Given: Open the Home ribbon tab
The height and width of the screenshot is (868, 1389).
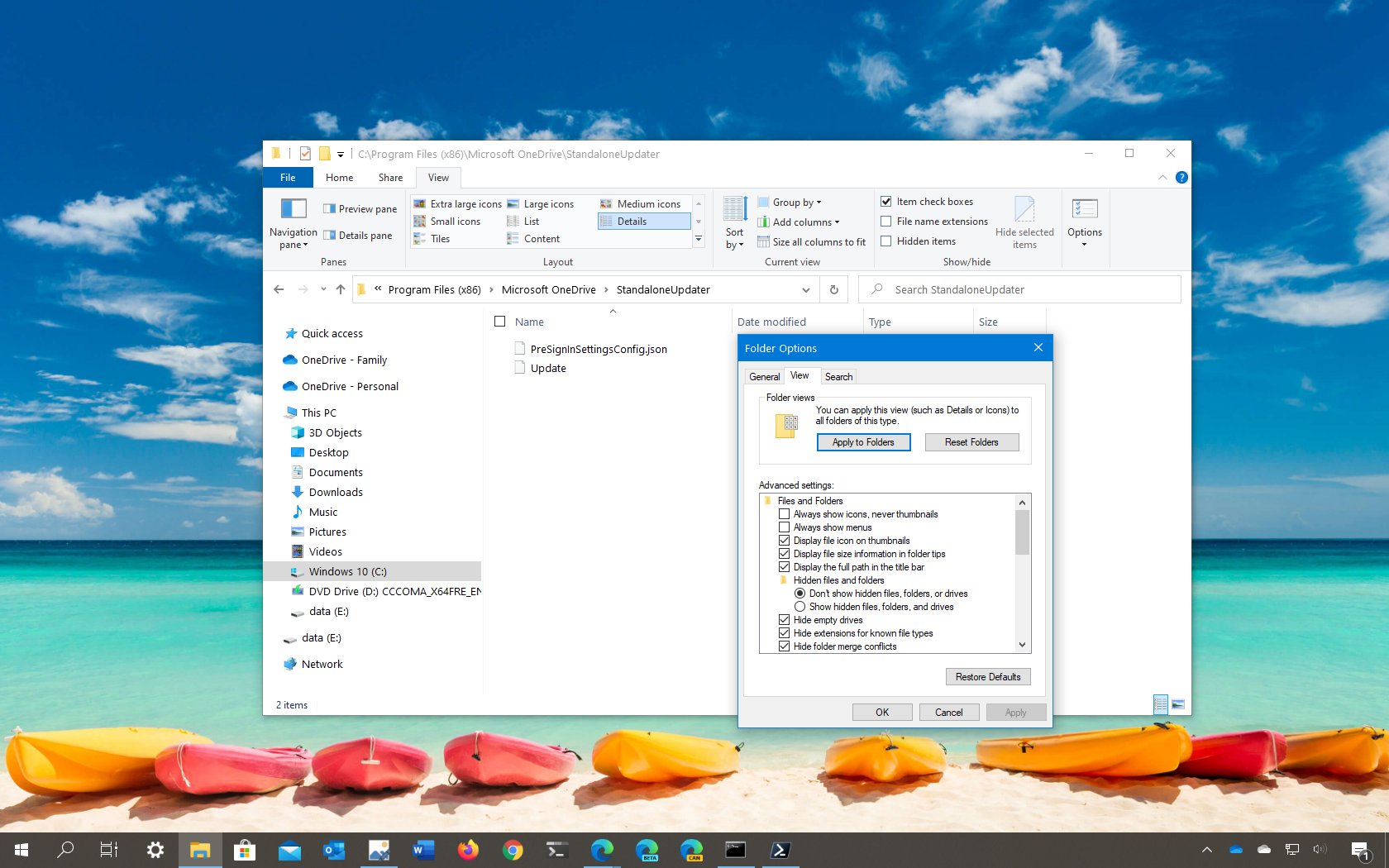Looking at the screenshot, I should coord(338,177).
